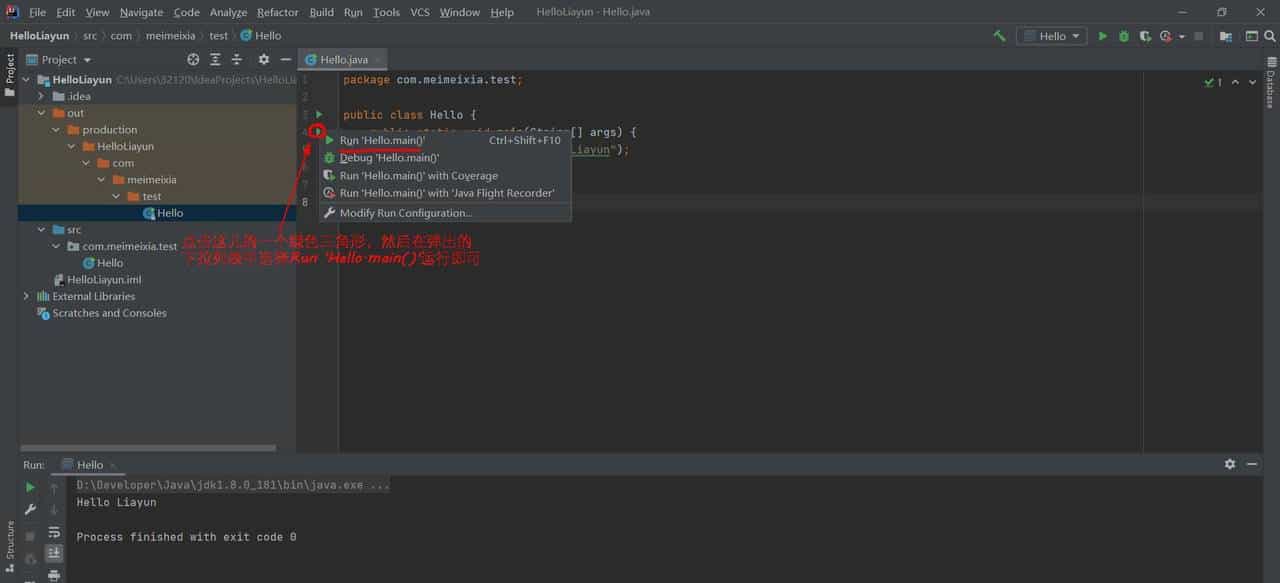Click the Search Everywhere magnifier icon
The image size is (1280, 583).
[x=1270, y=35]
